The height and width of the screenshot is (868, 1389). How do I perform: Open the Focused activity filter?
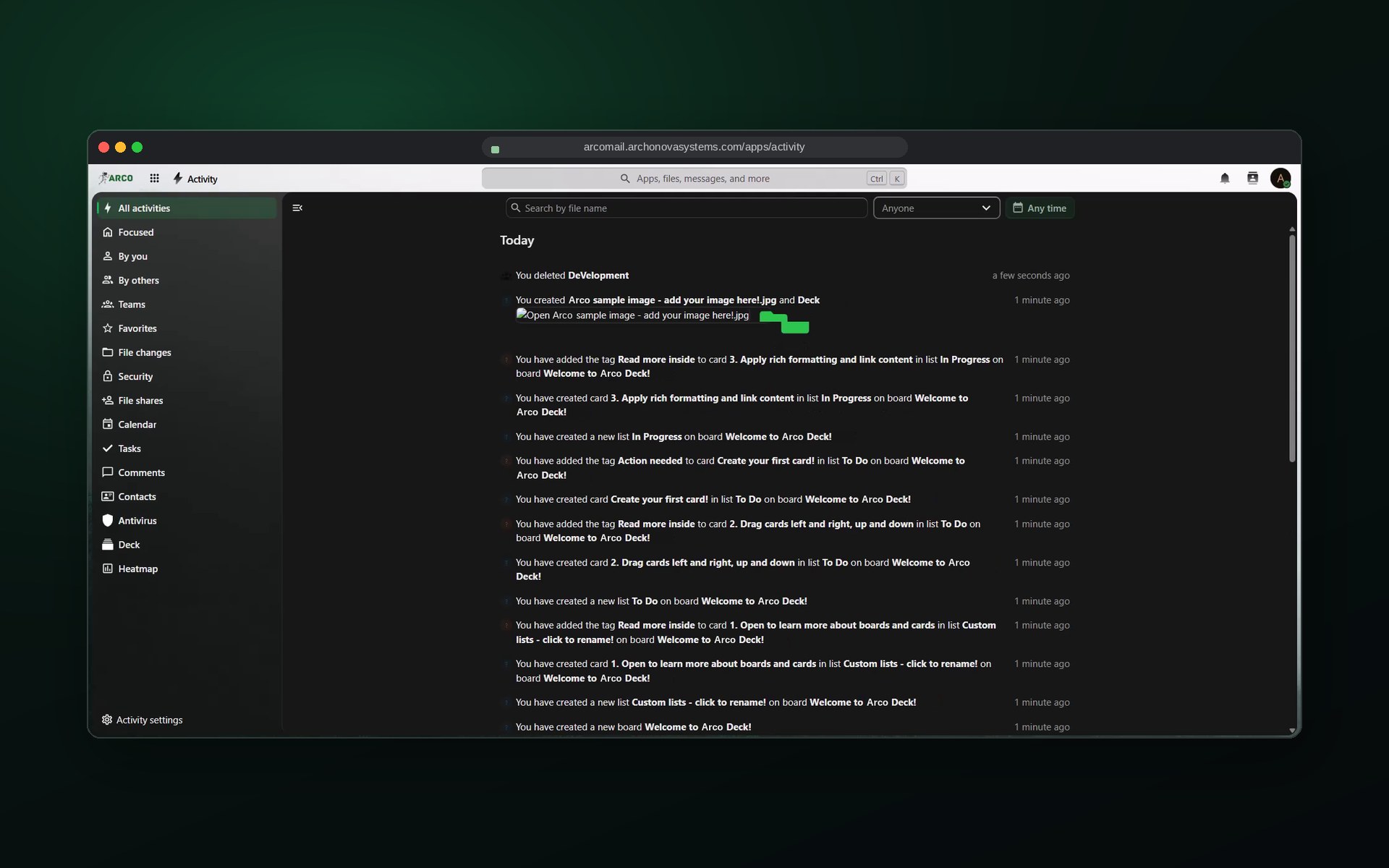pyautogui.click(x=187, y=232)
